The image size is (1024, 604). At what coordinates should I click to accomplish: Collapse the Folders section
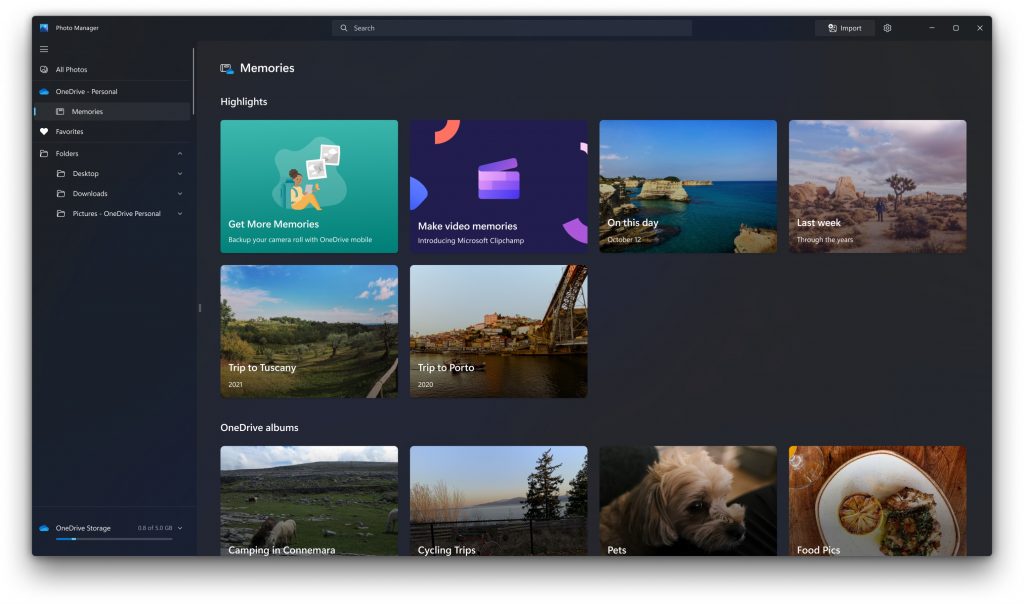point(180,153)
